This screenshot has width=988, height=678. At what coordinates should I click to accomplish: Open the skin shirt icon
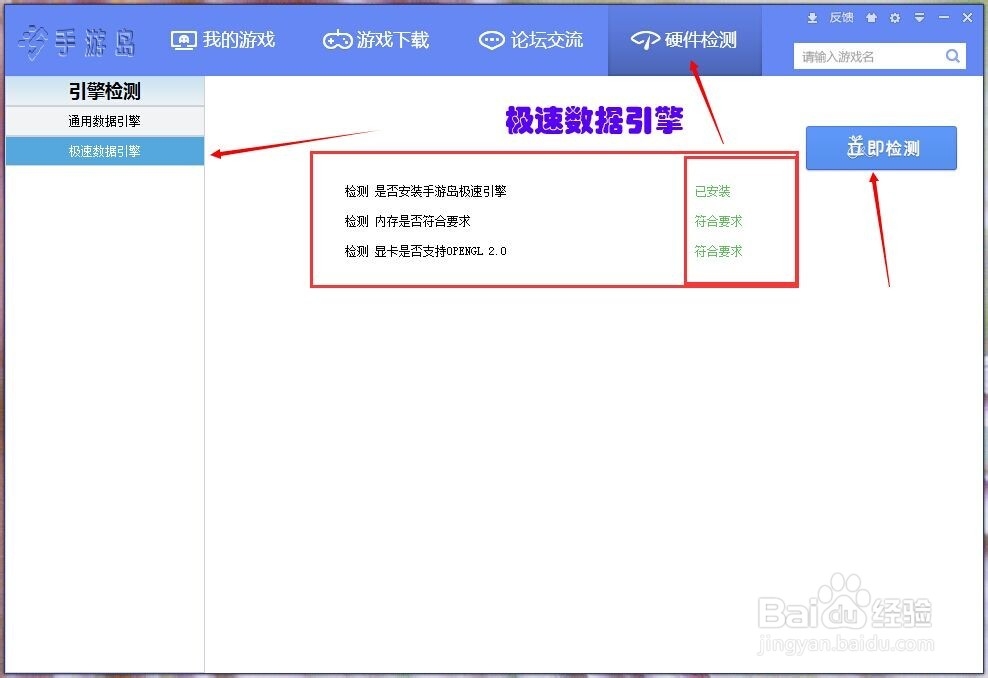coord(871,18)
